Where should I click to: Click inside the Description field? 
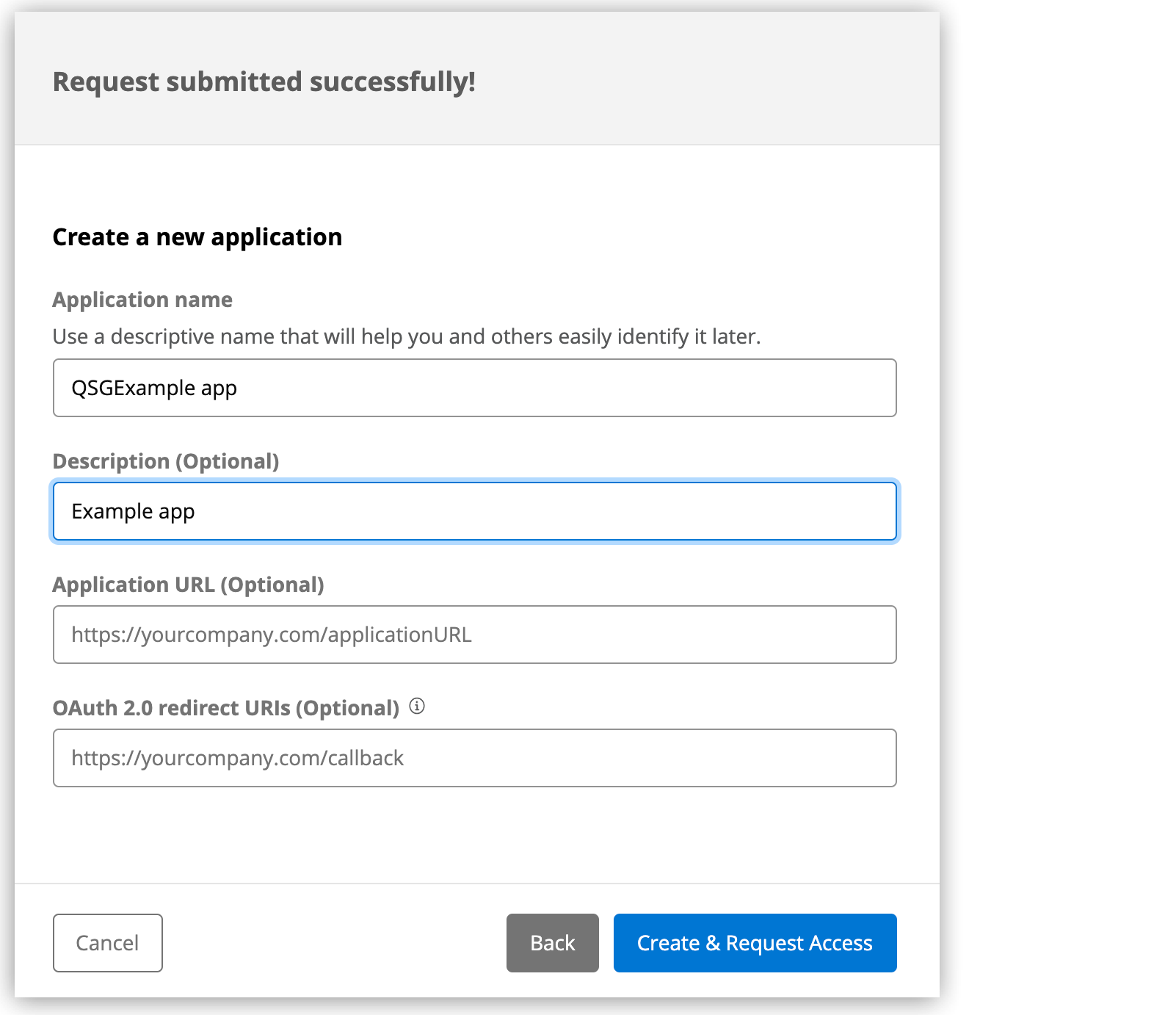(x=473, y=511)
